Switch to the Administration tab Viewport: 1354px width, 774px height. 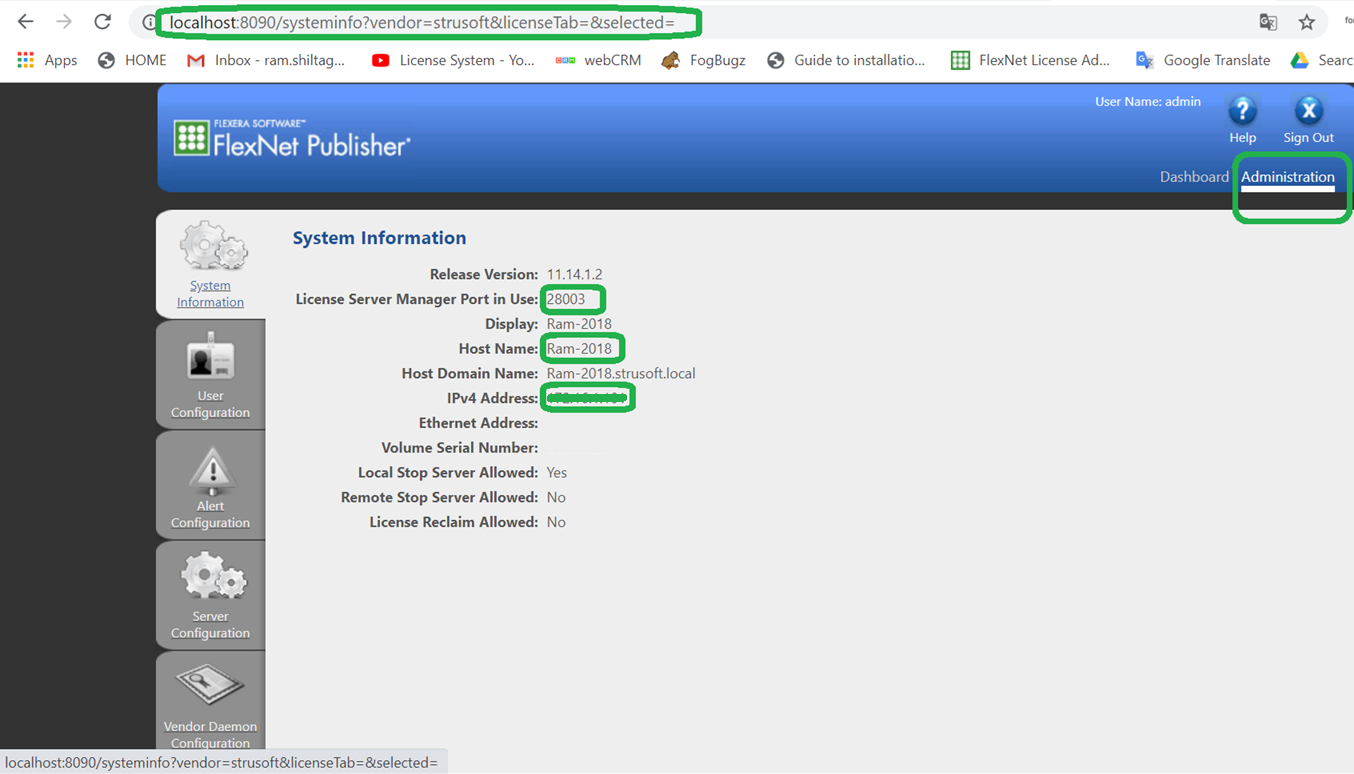point(1288,177)
